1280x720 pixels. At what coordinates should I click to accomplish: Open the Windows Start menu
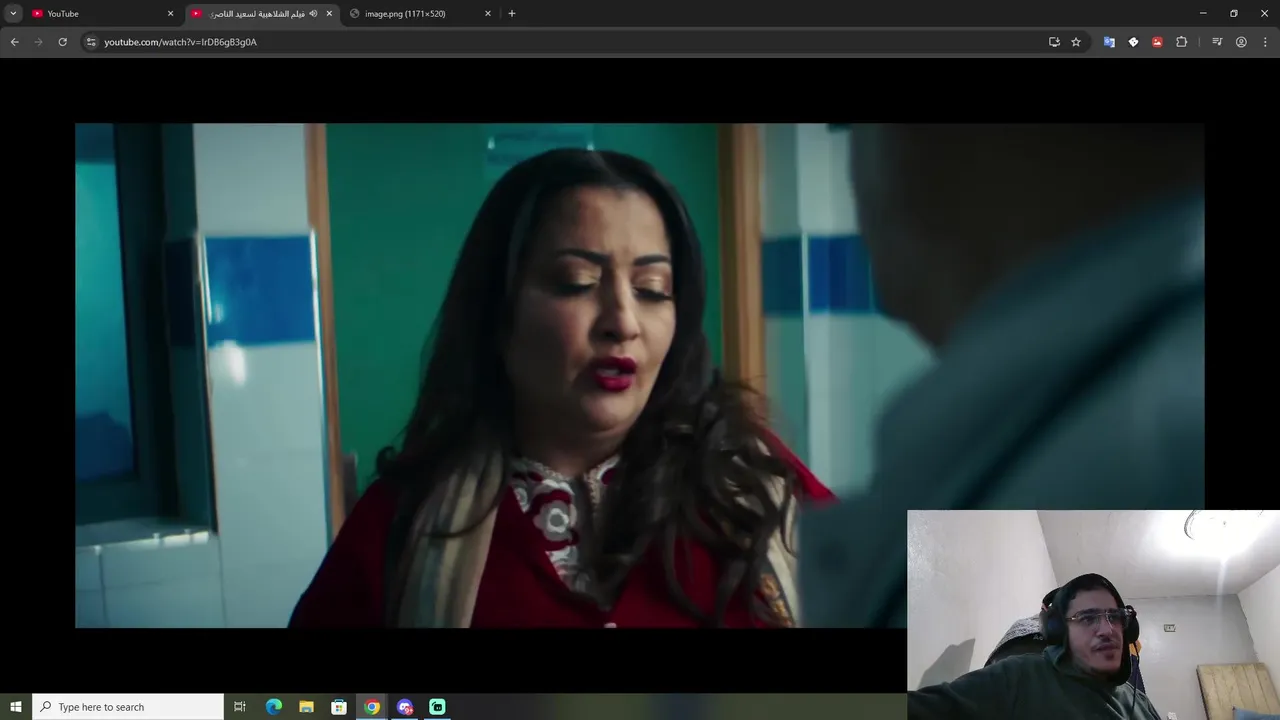tap(15, 707)
